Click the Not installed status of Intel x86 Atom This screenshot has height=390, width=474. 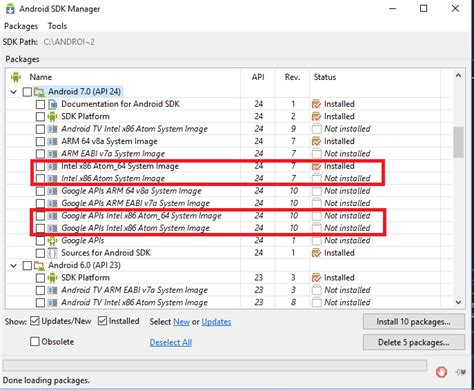click(x=347, y=179)
